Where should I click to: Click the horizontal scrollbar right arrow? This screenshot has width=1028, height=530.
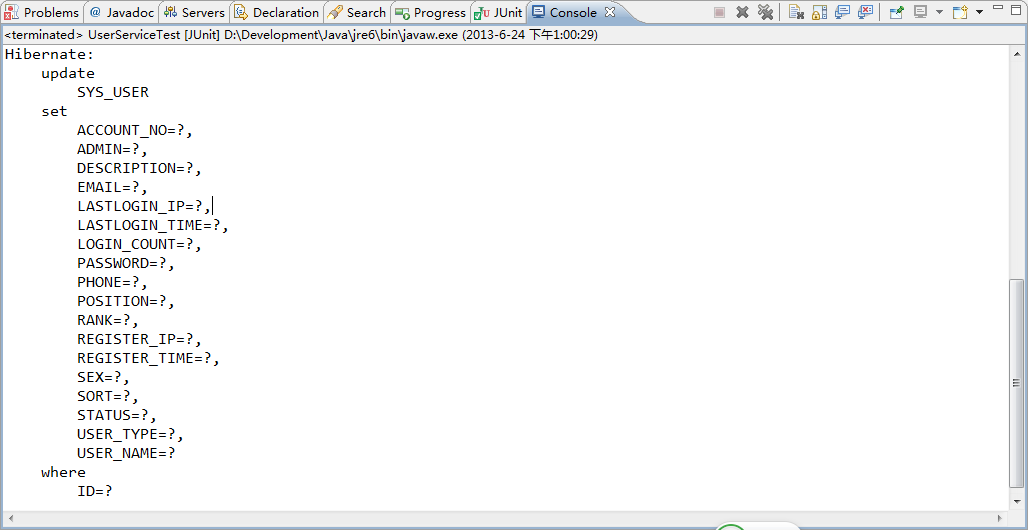1000,518
